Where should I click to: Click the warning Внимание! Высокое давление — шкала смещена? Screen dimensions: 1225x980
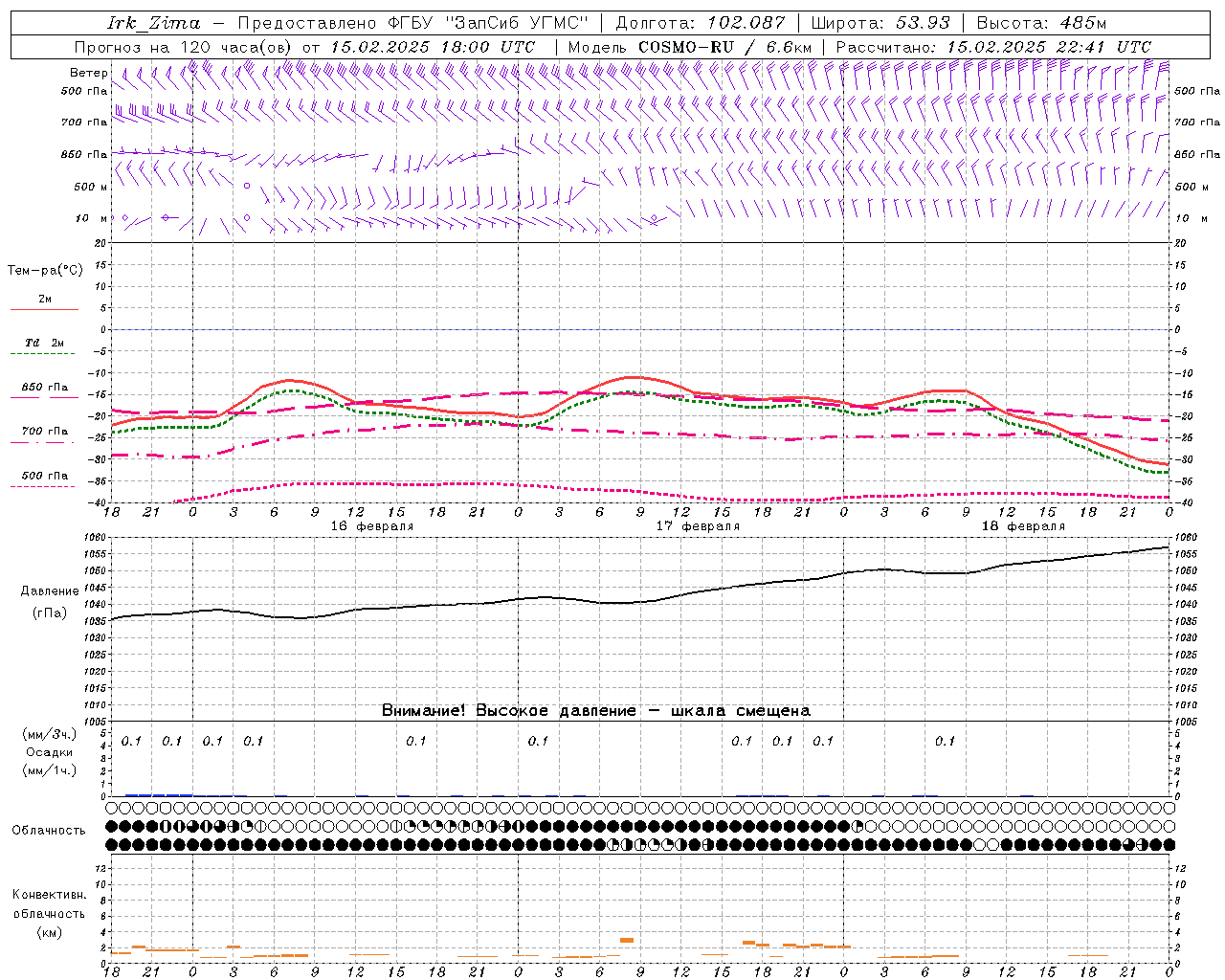pyautogui.click(x=596, y=710)
